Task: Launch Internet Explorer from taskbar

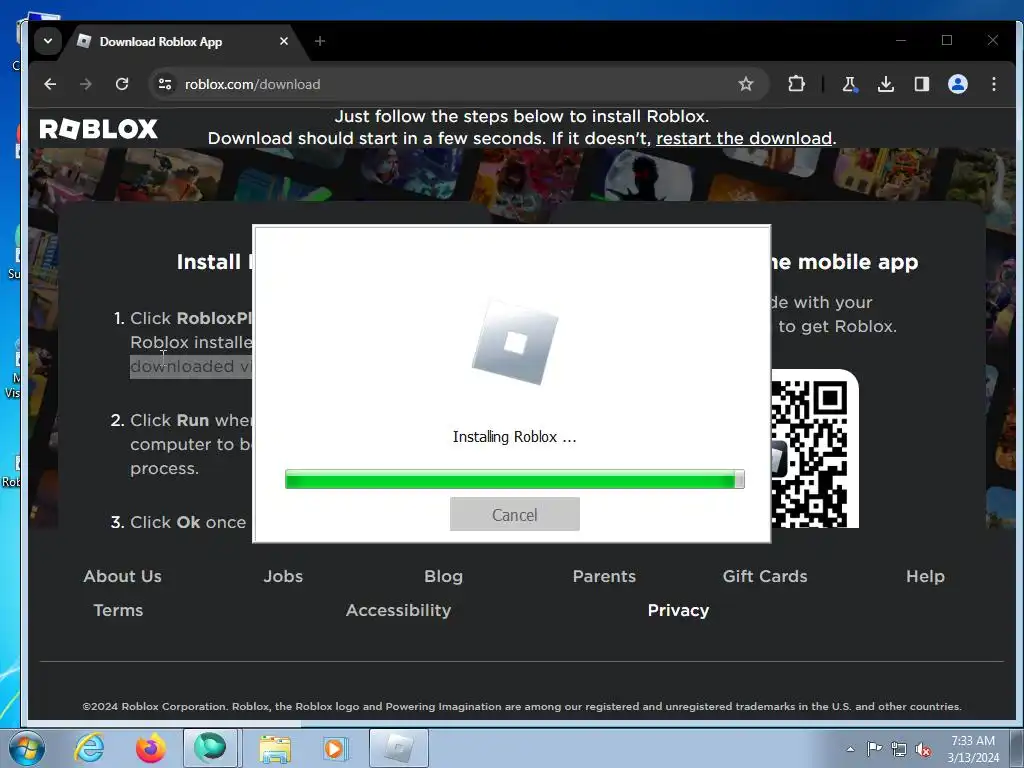Action: pos(89,748)
